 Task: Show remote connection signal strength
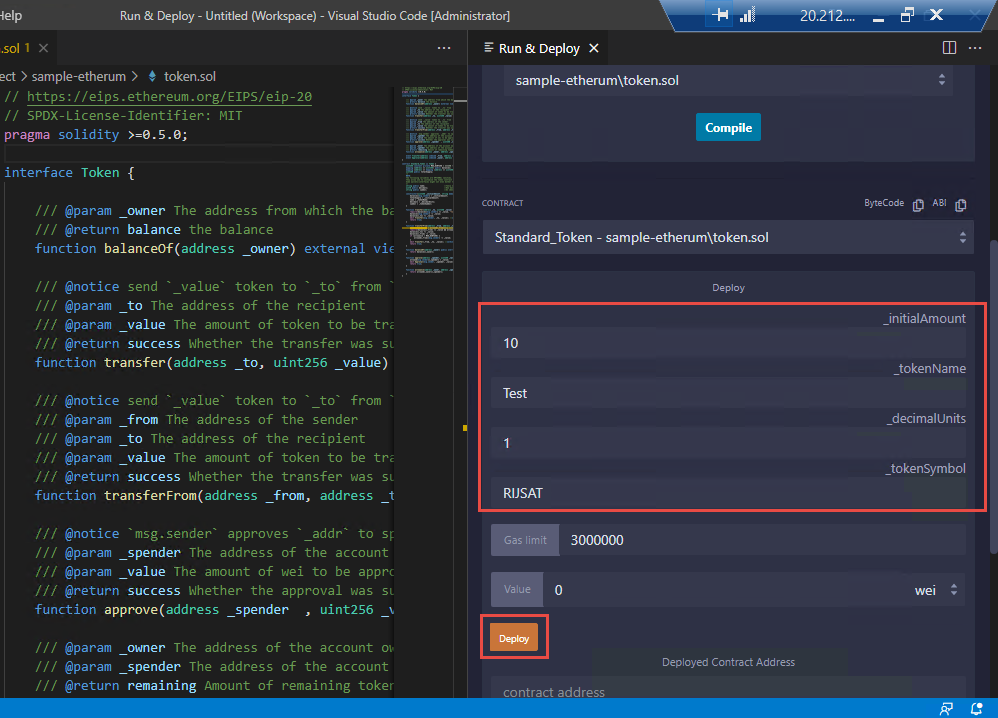747,15
